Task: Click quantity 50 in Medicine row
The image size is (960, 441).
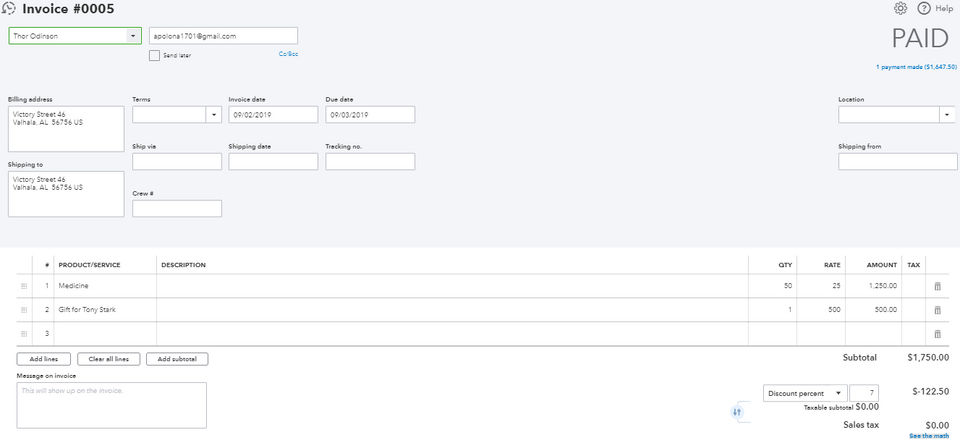Action: [x=772, y=286]
